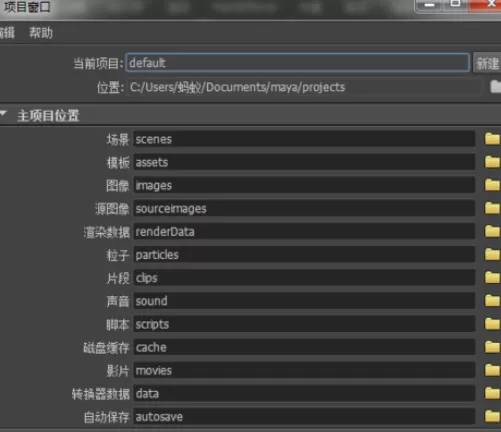
Task: Edit the 转换器数据 data field
Action: [x=304, y=393]
